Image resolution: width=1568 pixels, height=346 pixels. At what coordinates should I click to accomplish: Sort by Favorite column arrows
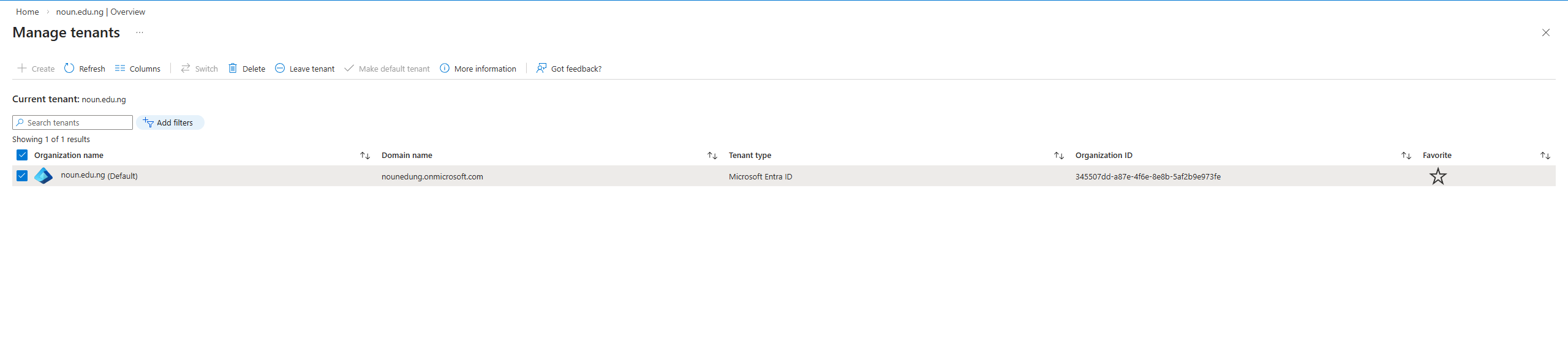(x=1545, y=156)
